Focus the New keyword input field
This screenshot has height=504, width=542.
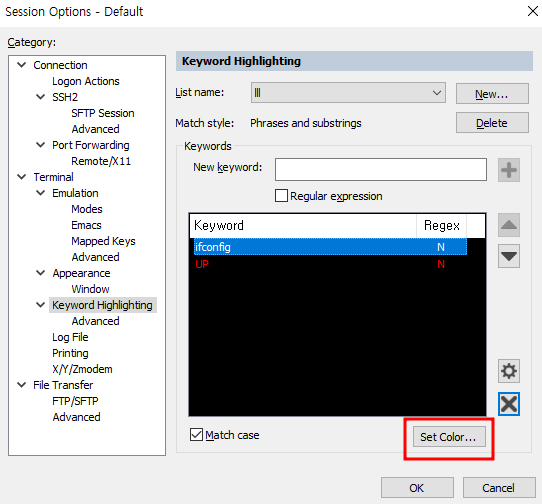[x=381, y=169]
